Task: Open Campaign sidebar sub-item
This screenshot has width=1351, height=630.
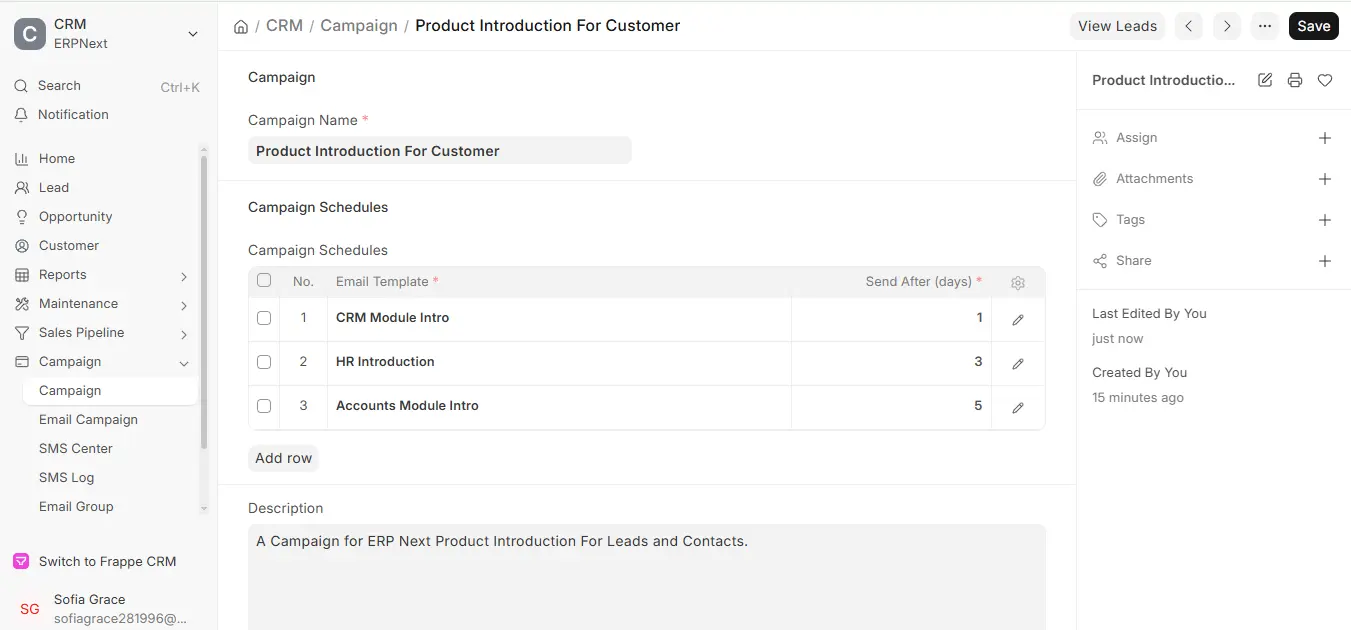Action: pos(110,391)
